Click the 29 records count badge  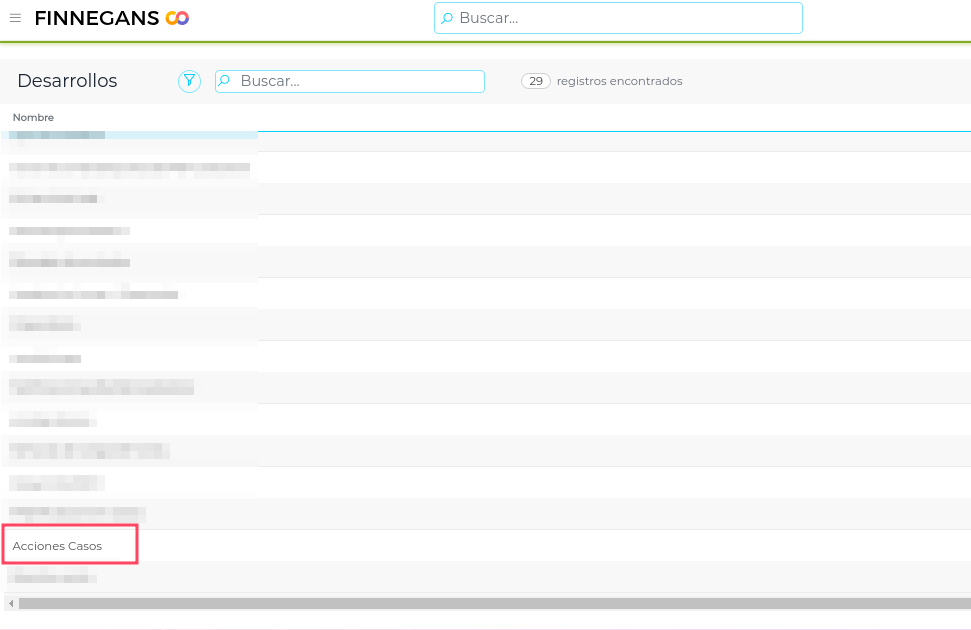click(536, 81)
